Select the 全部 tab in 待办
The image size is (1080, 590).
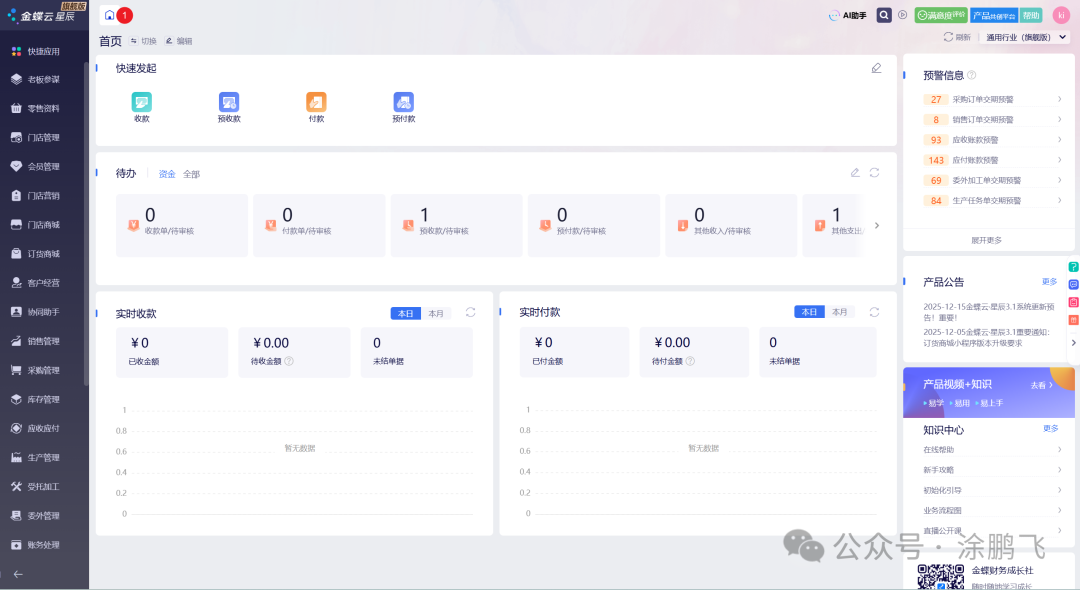pos(191,174)
